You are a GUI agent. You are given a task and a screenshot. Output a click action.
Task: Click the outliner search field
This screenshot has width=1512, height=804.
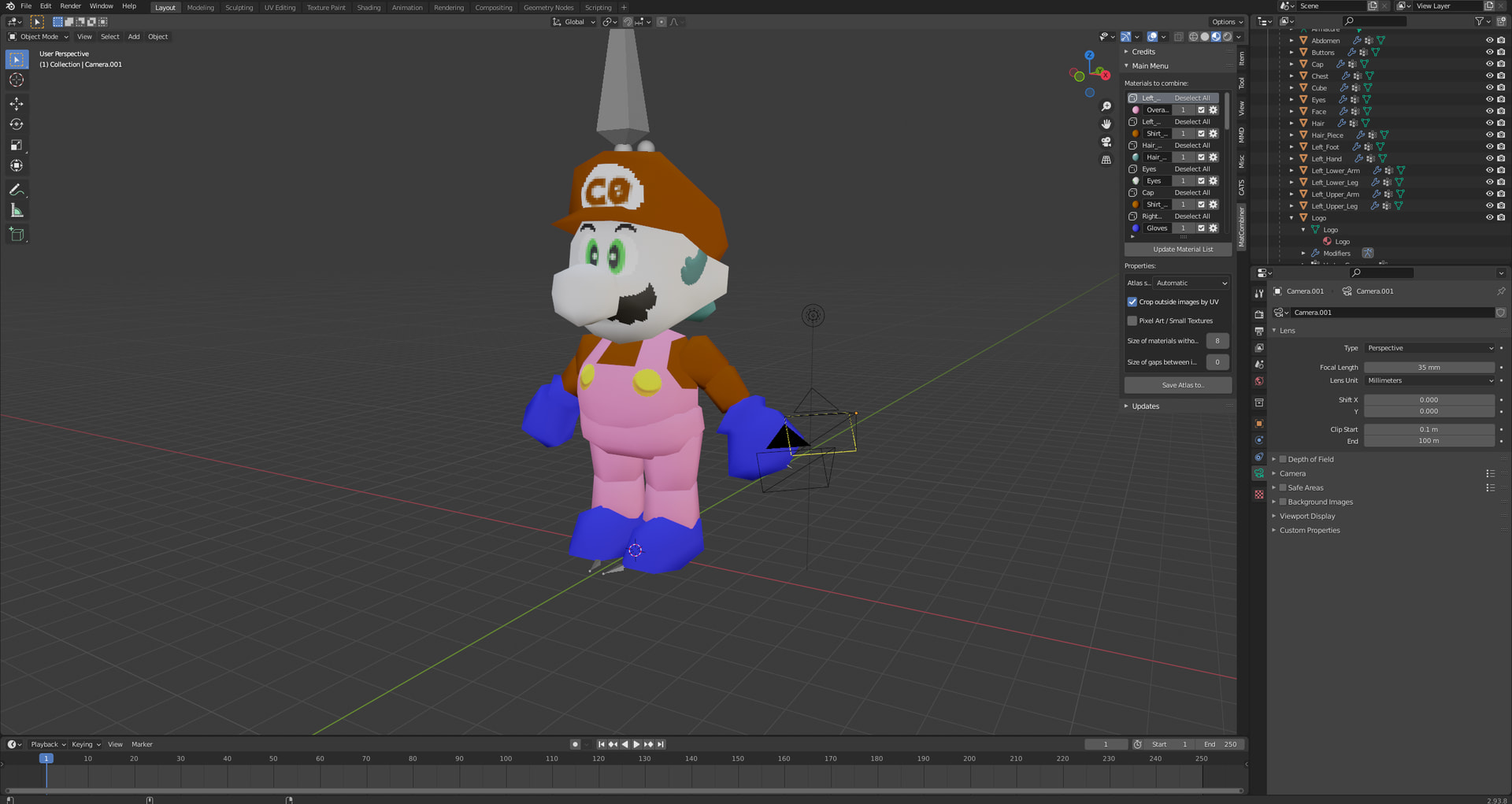tap(1373, 22)
